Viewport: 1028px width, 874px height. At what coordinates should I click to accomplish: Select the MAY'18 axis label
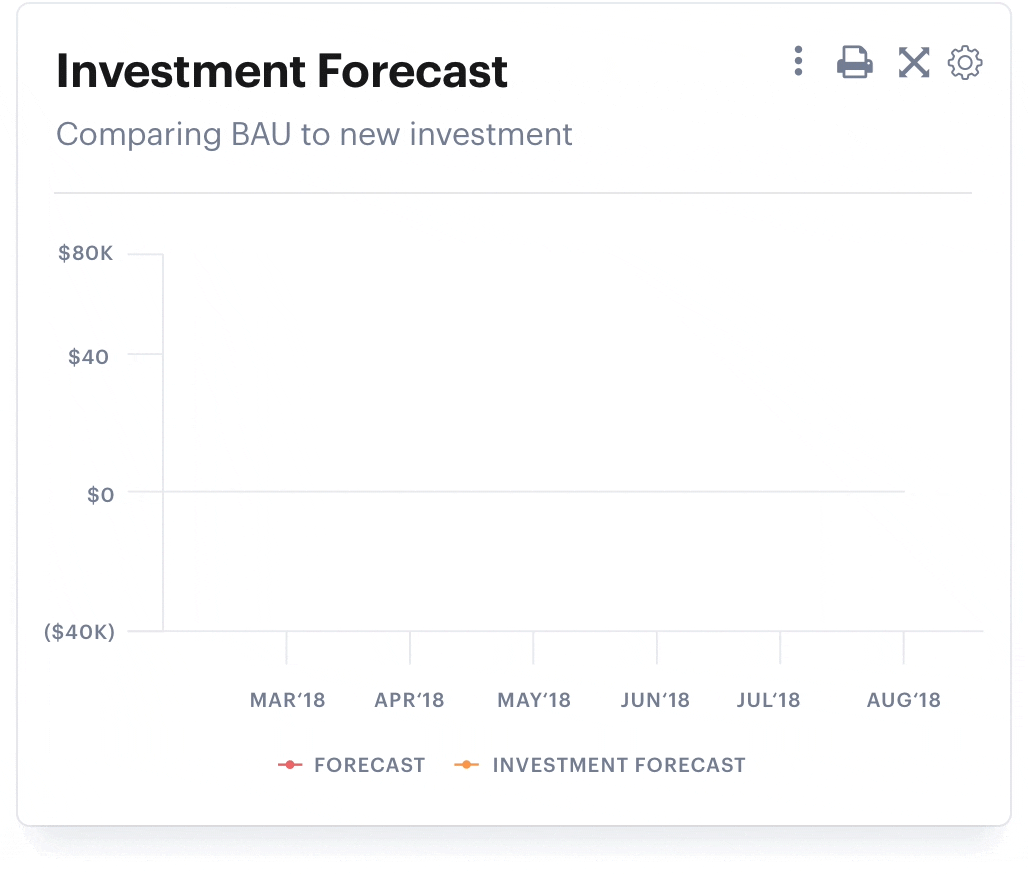(x=534, y=700)
